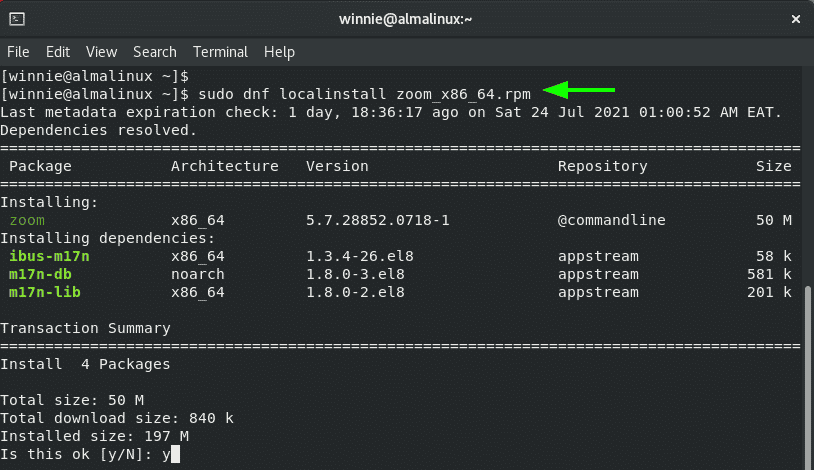Open the Terminal menu
814x470 pixels.
(x=220, y=52)
